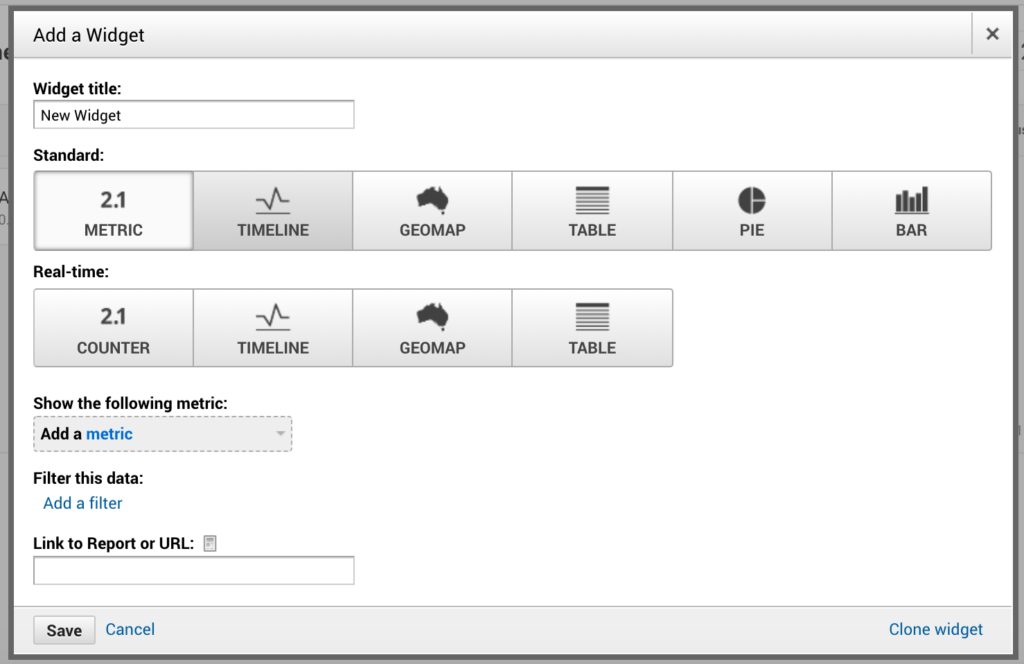Viewport: 1024px width, 664px height.
Task: Choose the Standard Timeline widget
Action: point(273,211)
